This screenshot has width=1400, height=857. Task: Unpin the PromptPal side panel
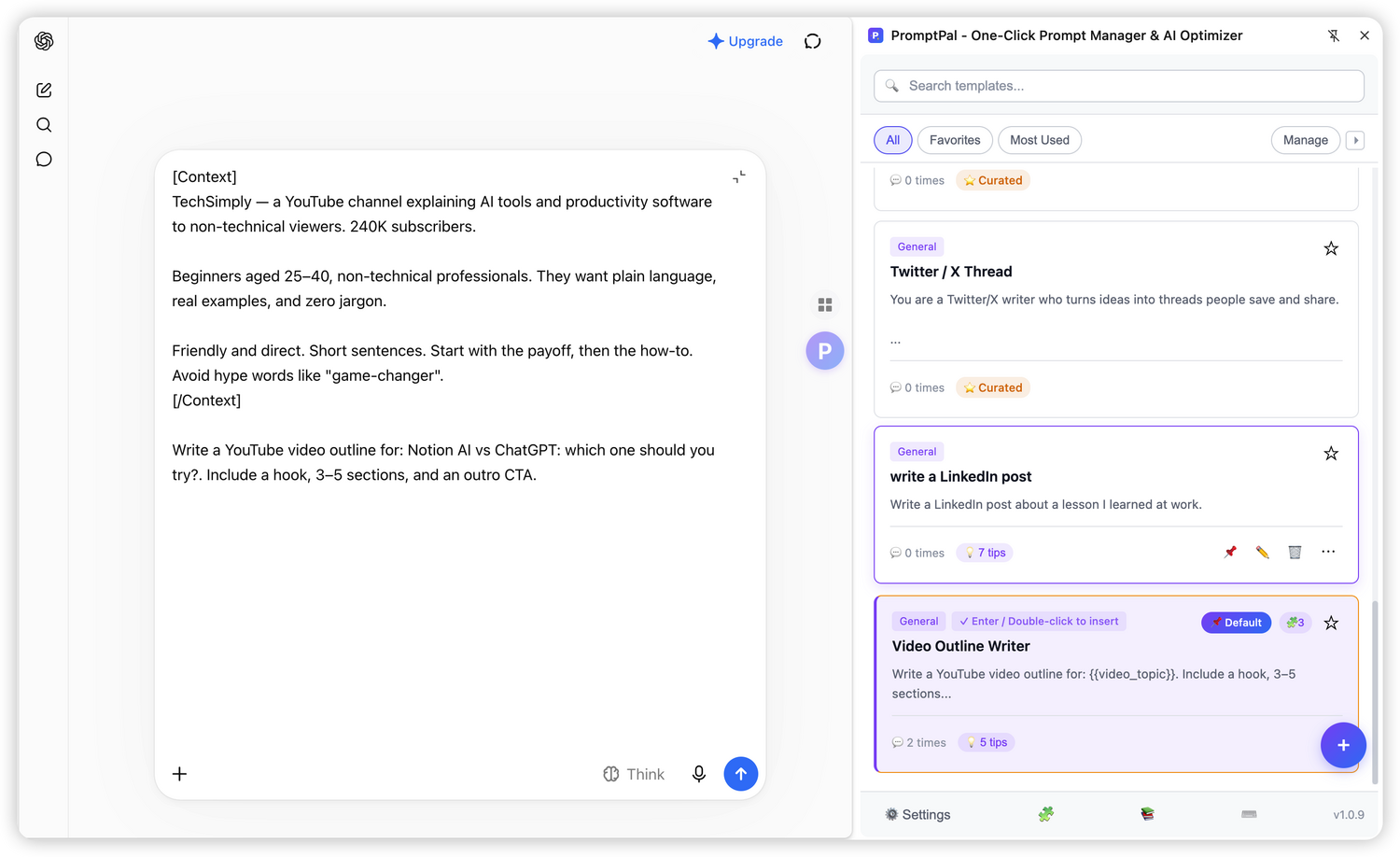(x=1334, y=35)
